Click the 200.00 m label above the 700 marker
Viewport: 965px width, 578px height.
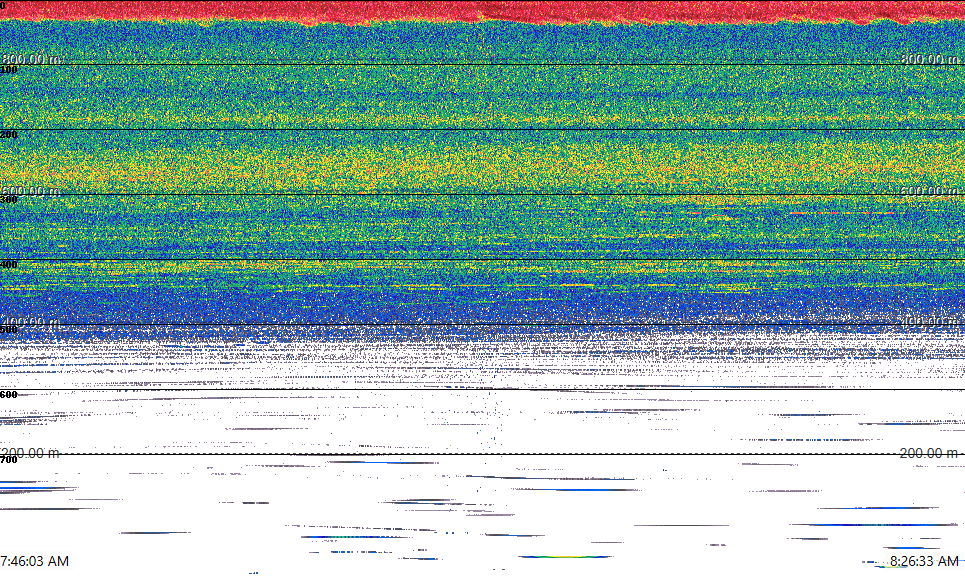31,453
